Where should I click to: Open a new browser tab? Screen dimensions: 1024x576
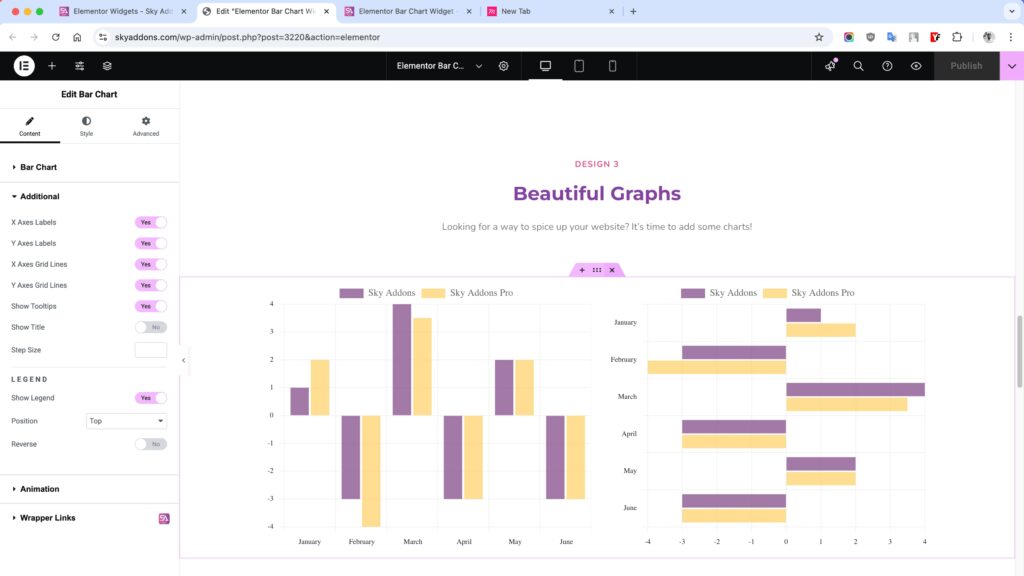click(633, 11)
